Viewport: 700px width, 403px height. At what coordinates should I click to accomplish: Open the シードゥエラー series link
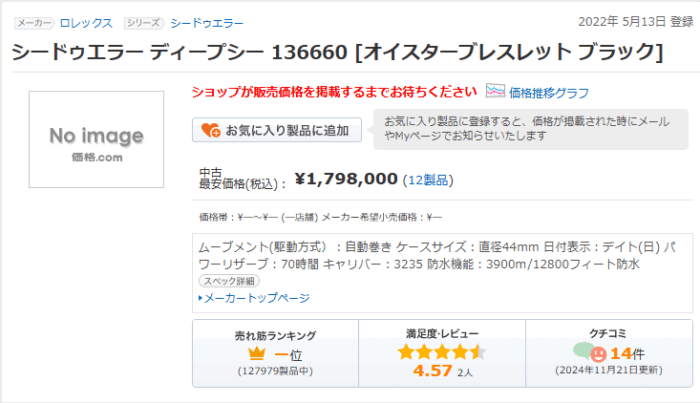click(x=207, y=22)
